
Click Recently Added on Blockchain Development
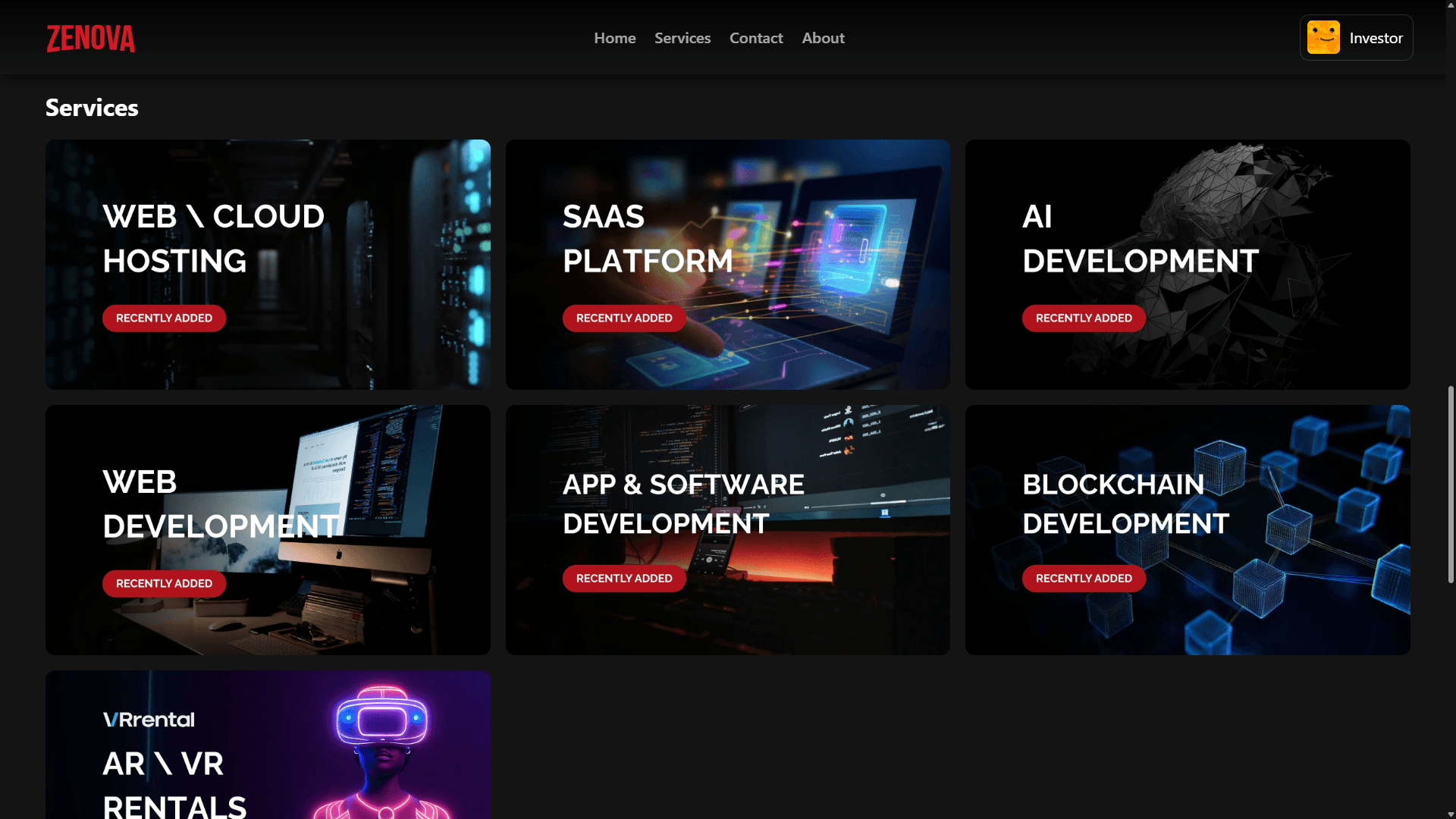[1084, 579]
